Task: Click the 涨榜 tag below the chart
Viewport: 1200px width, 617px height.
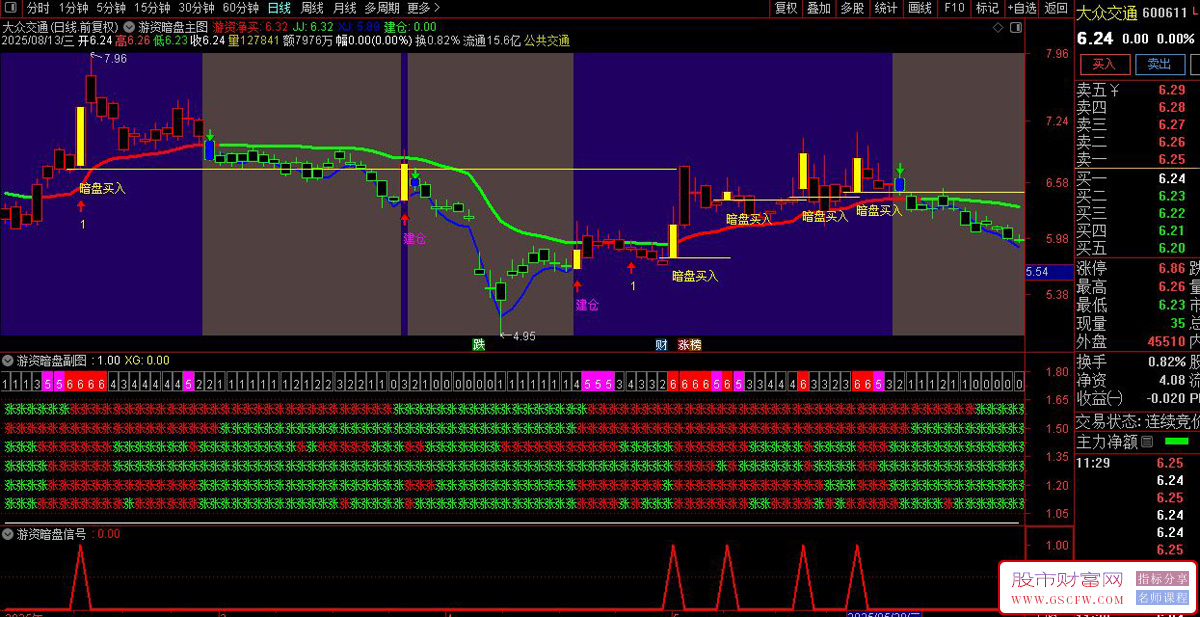Action: [690, 344]
